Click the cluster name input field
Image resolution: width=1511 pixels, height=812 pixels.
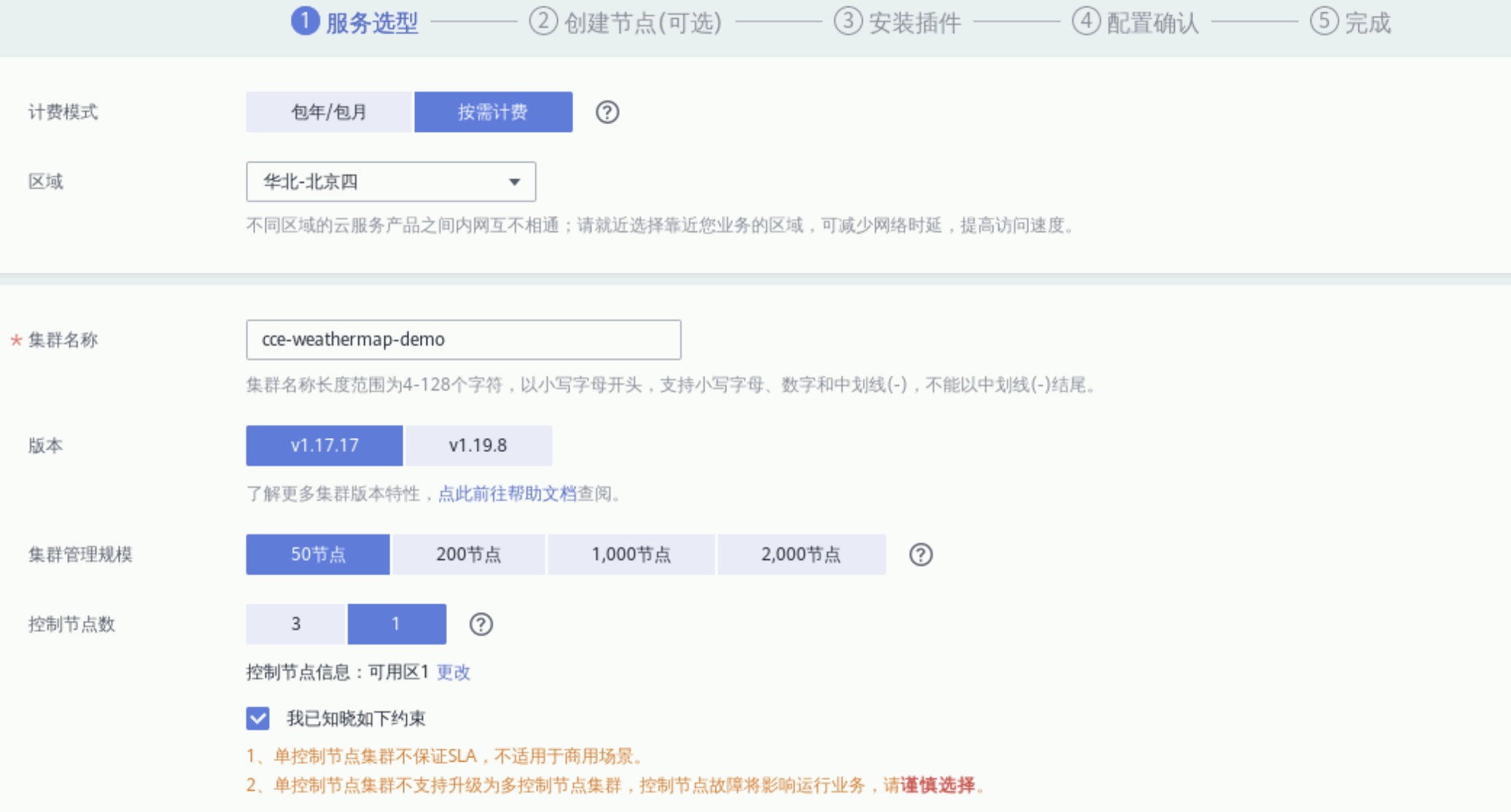pos(463,340)
